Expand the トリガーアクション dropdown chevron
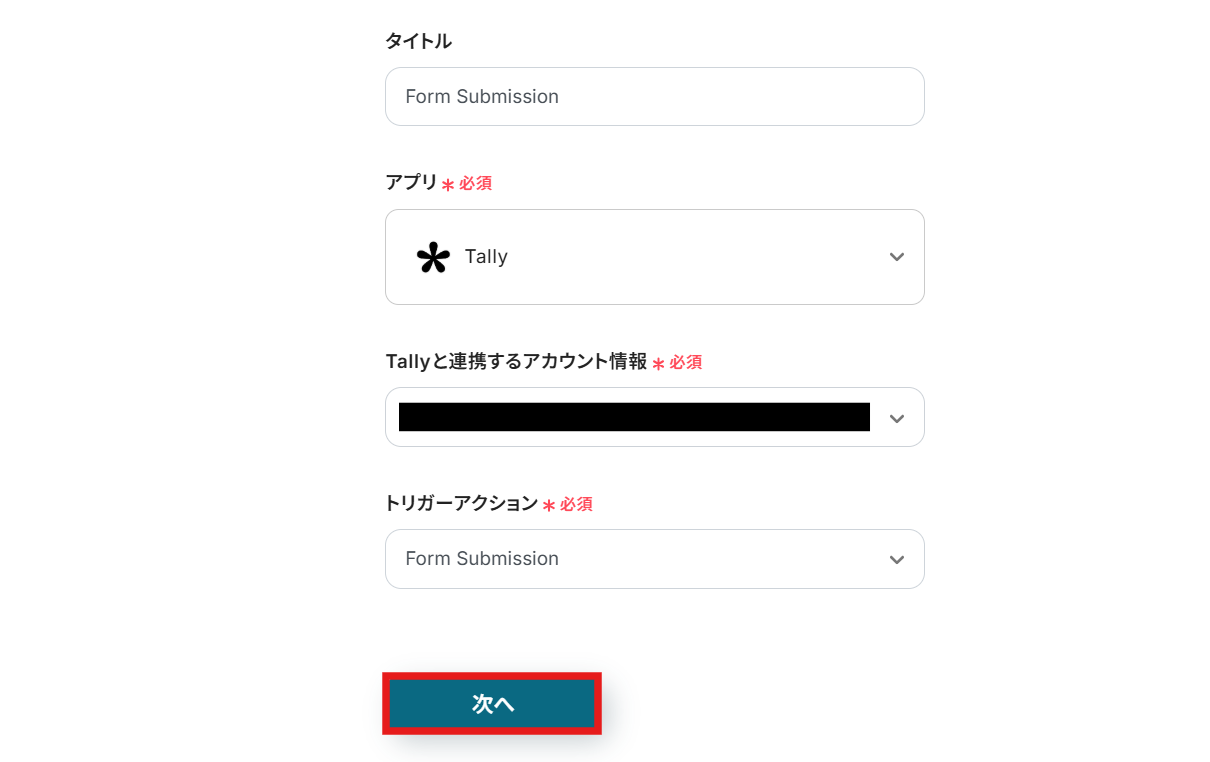Screen dimensions: 1210x762 point(896,560)
